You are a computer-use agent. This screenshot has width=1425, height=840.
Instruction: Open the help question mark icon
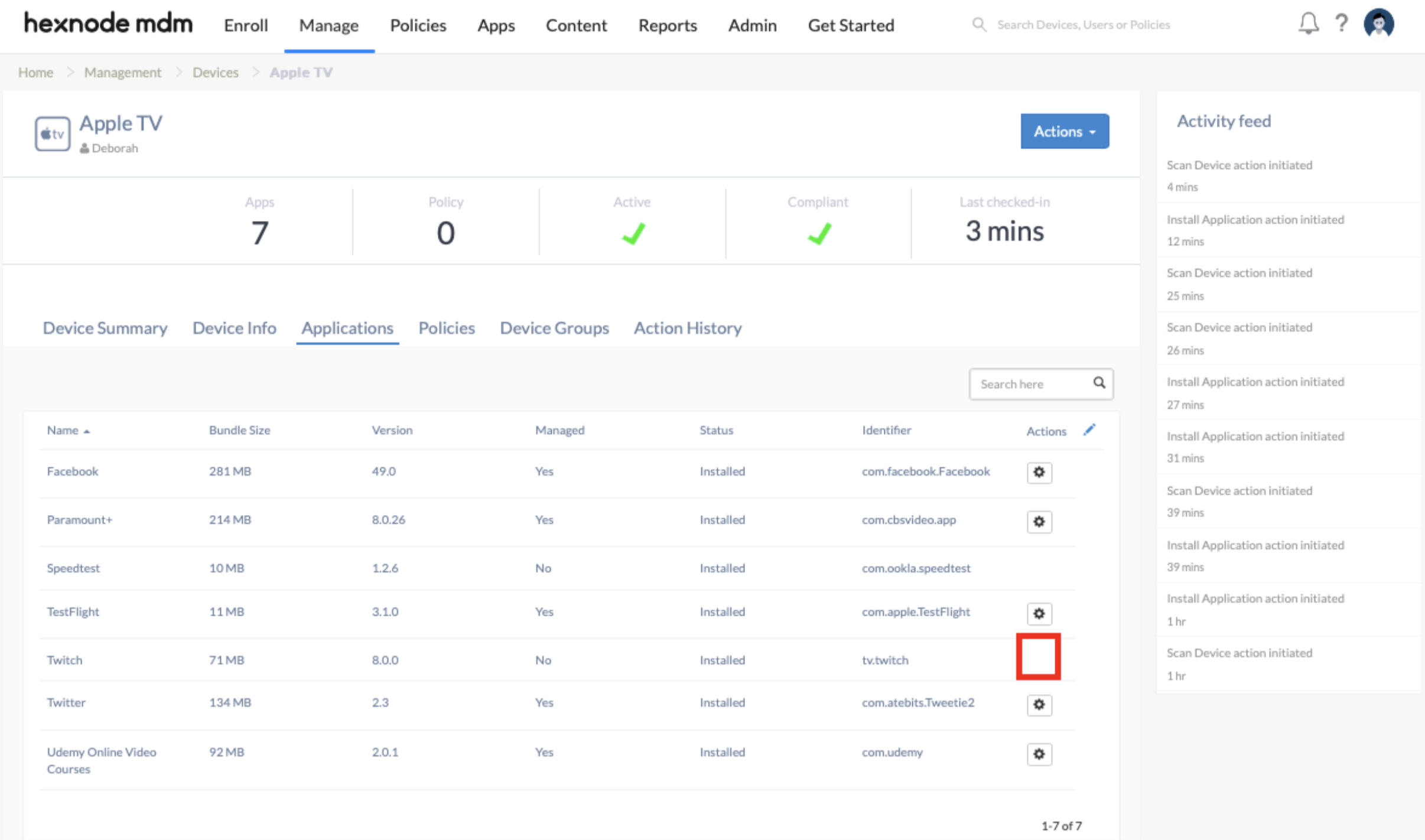1342,24
